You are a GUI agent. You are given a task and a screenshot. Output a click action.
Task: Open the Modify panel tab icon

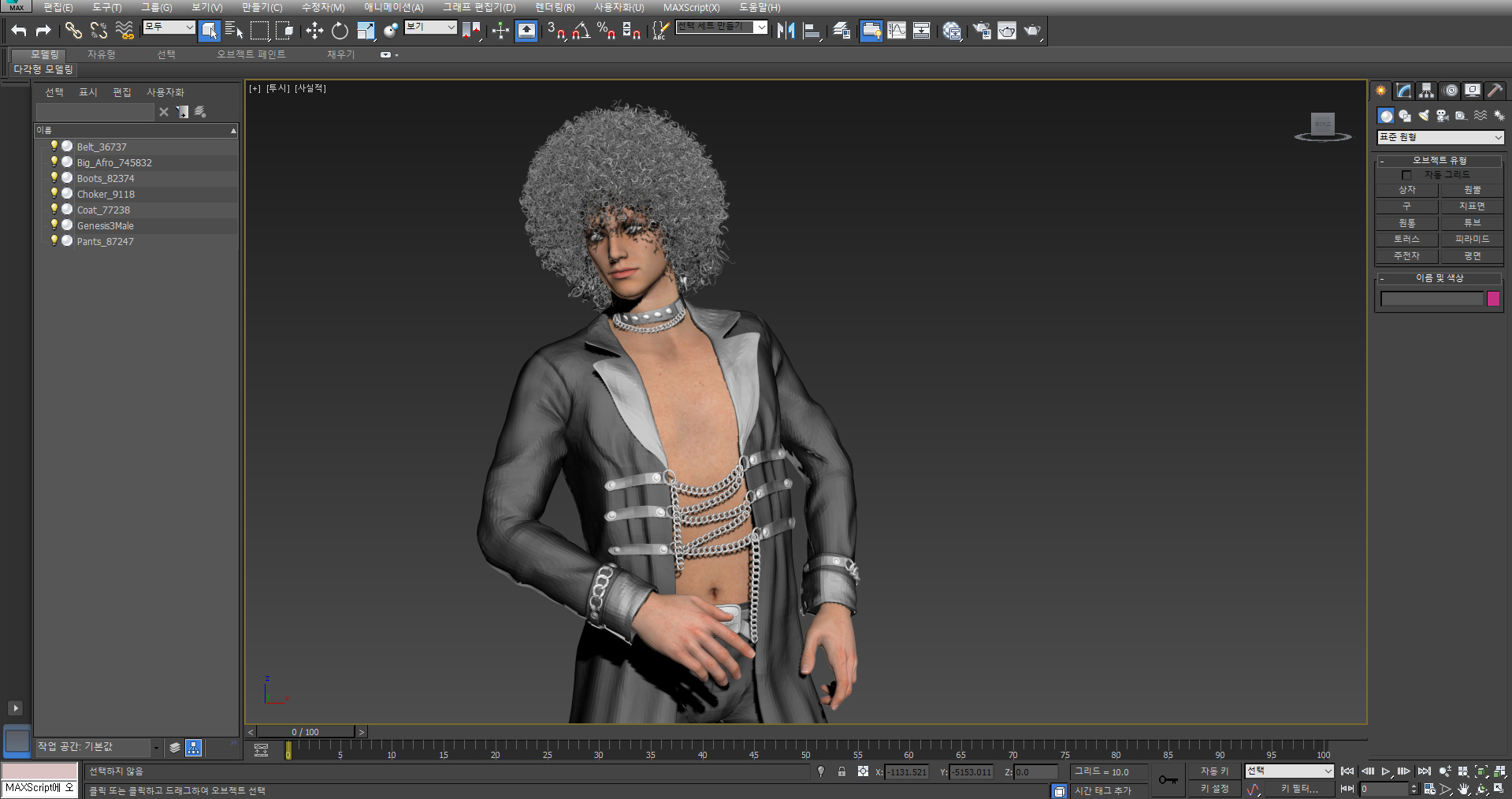pyautogui.click(x=1403, y=91)
